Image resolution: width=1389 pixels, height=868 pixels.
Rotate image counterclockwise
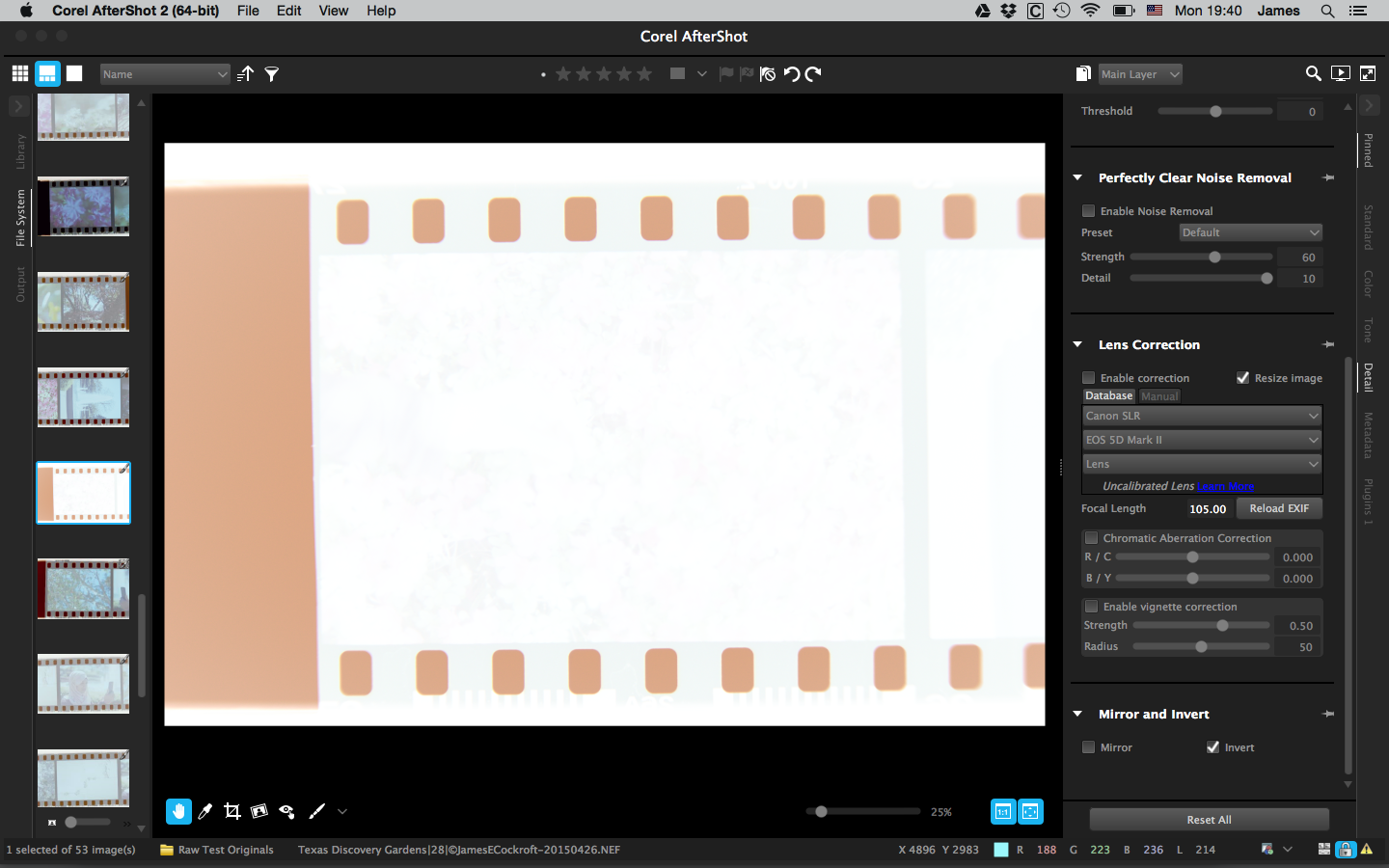791,73
